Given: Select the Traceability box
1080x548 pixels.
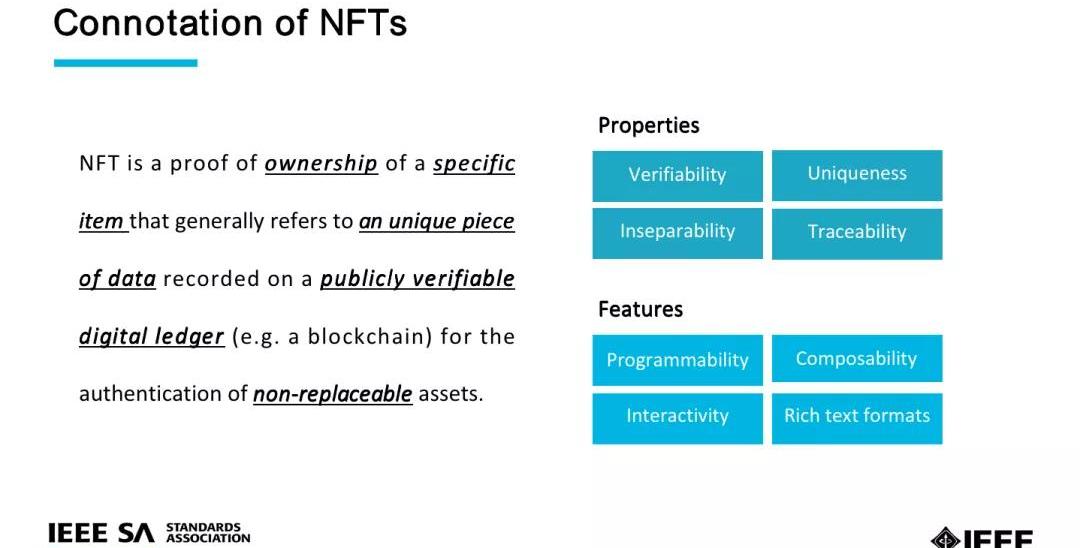Looking at the screenshot, I should tap(857, 234).
